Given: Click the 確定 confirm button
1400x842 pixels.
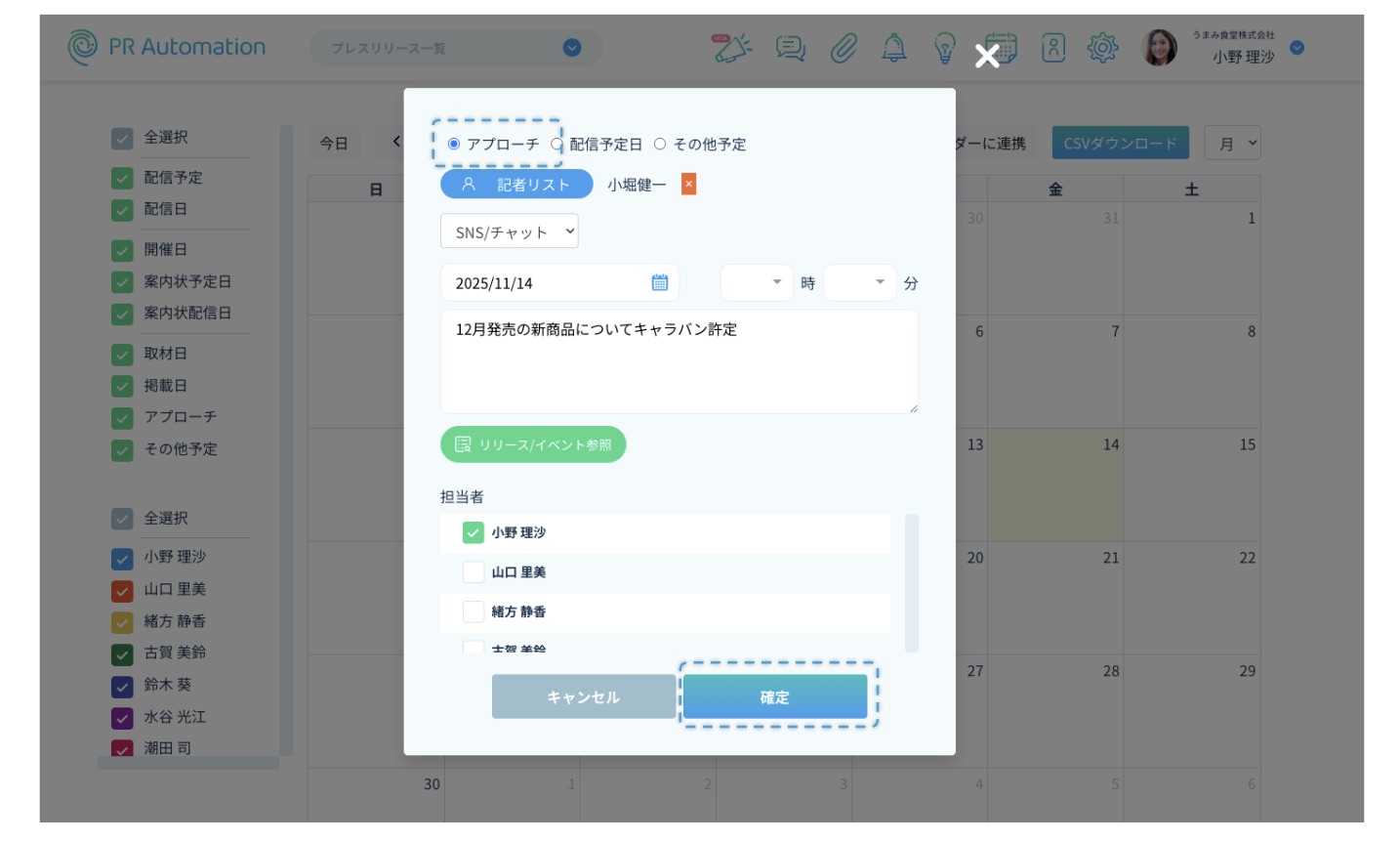Looking at the screenshot, I should click(775, 696).
